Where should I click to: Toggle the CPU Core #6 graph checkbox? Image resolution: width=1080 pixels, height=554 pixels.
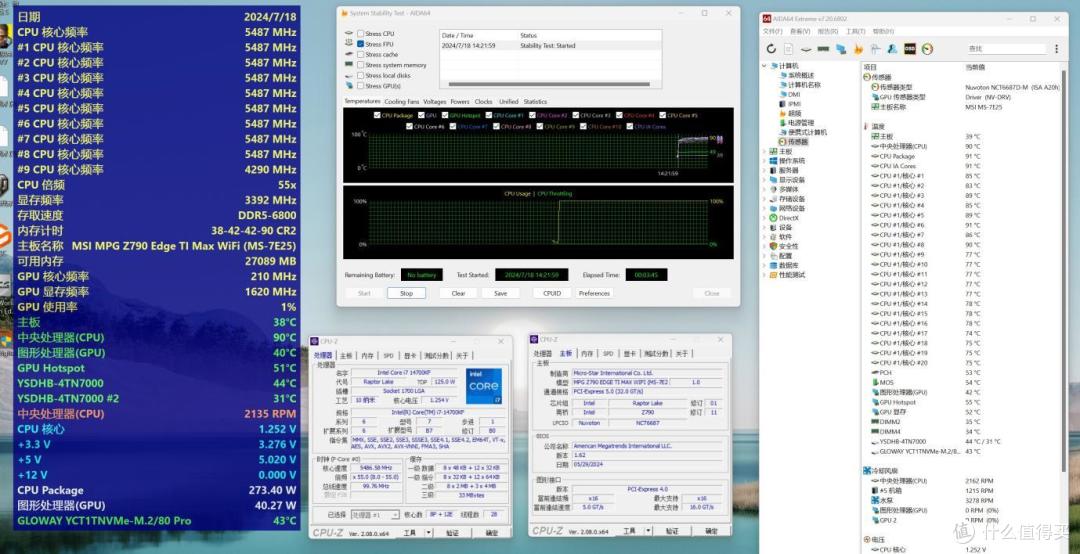pyautogui.click(x=408, y=127)
